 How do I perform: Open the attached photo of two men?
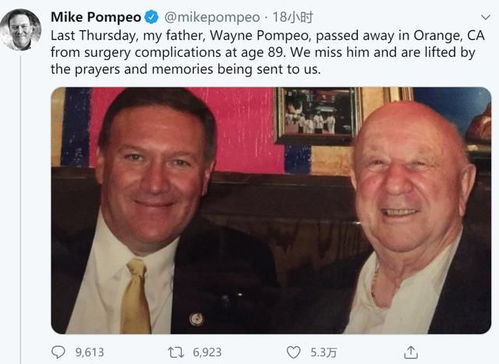point(271,210)
